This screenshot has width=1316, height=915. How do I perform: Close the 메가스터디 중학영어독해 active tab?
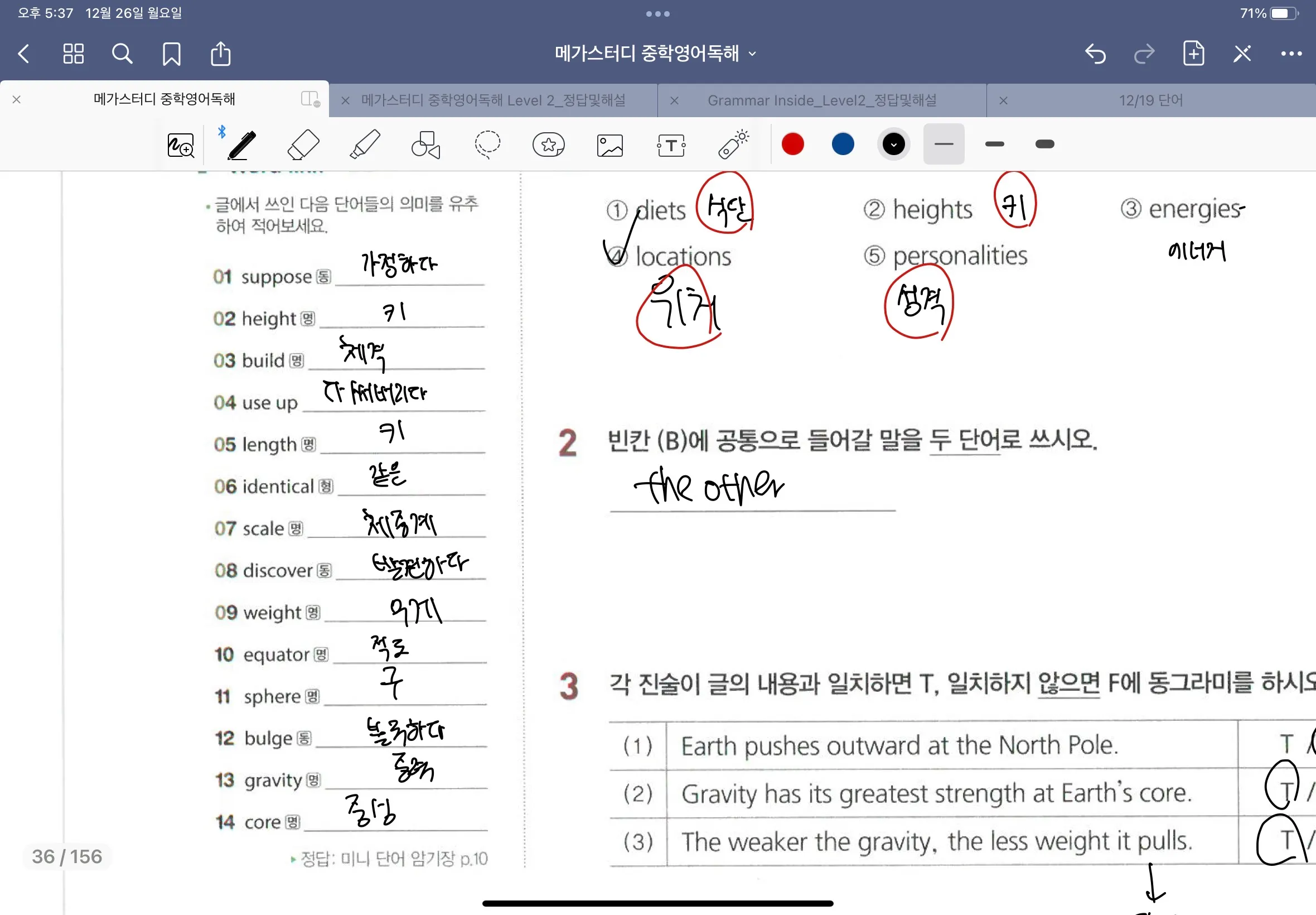(17, 99)
